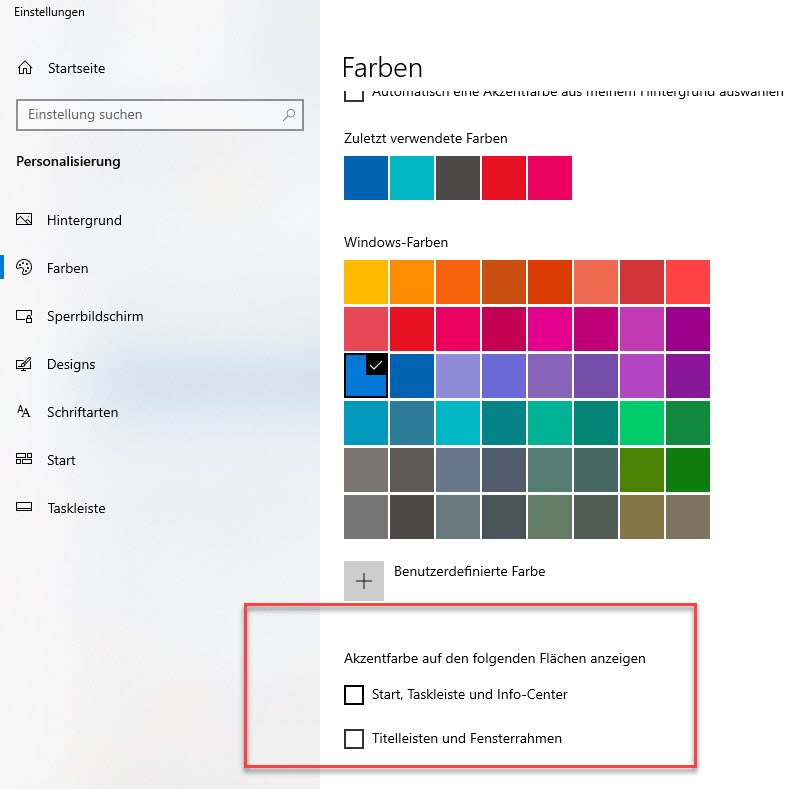
Task: Enable accent color on Titelleisten und Fensterrahmen
Action: 354,738
